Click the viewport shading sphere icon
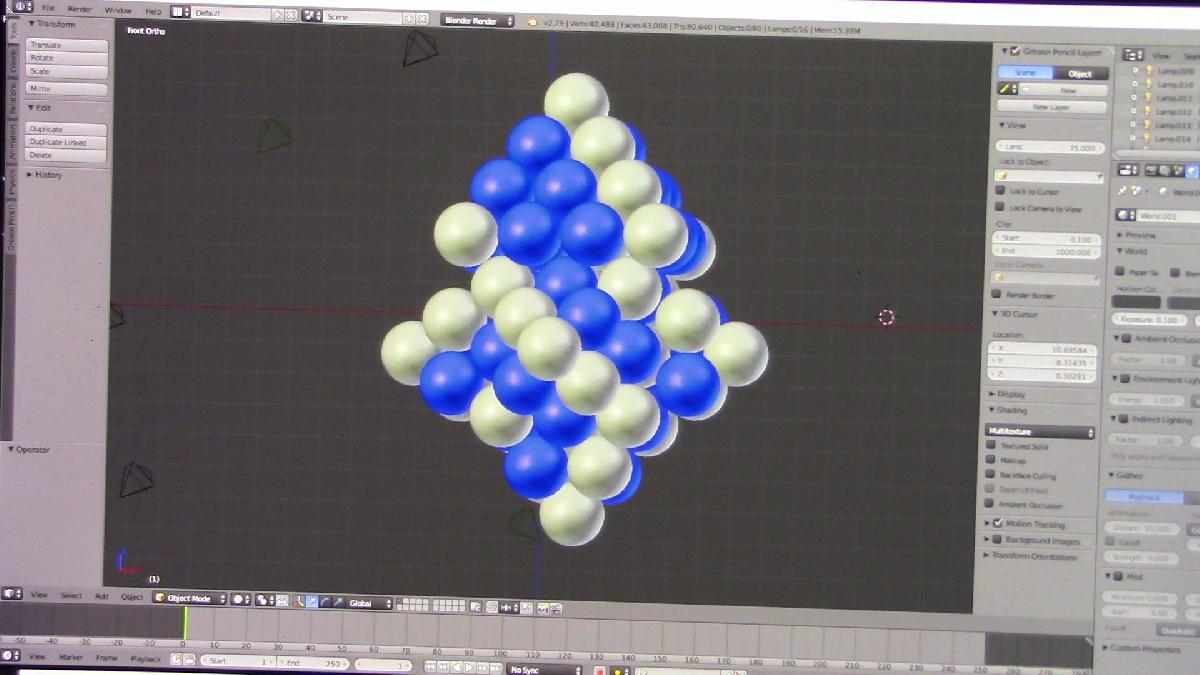The image size is (1200, 675). 240,599
